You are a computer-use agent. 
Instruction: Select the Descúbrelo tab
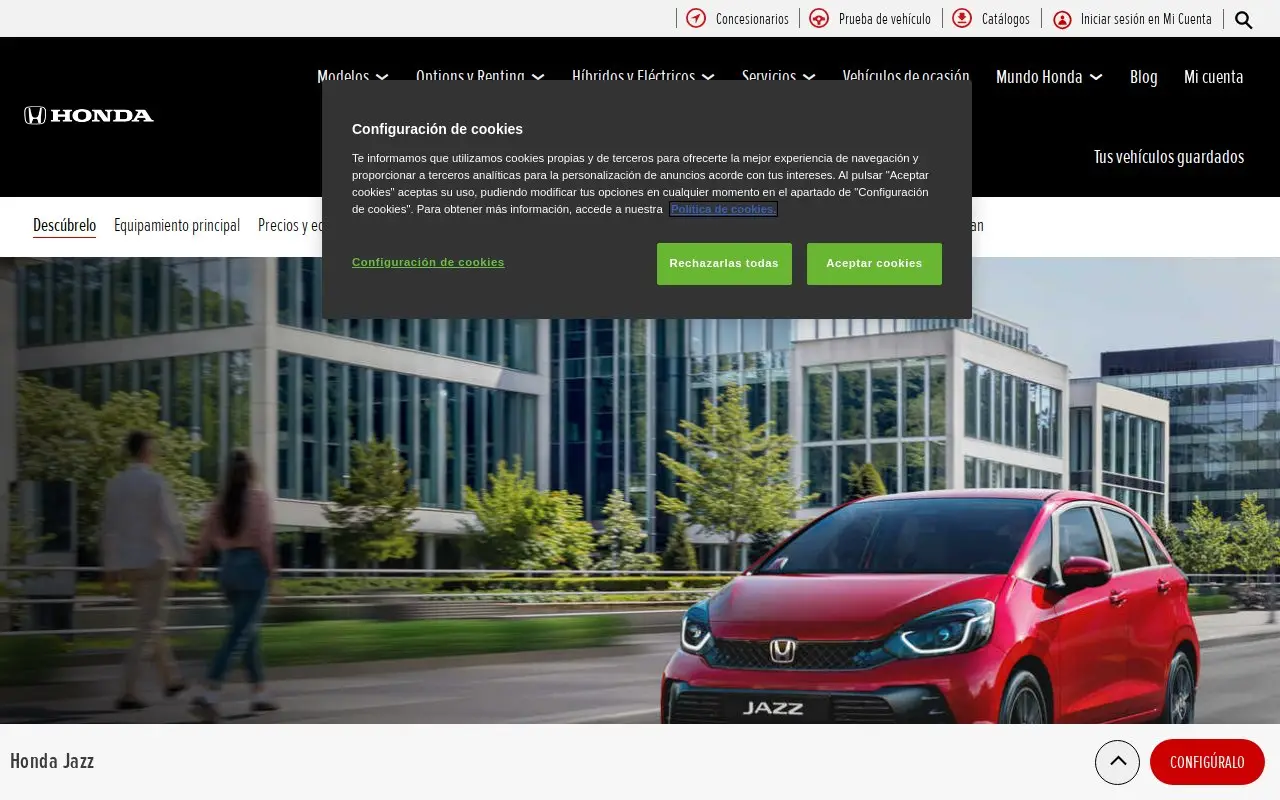[x=64, y=225]
